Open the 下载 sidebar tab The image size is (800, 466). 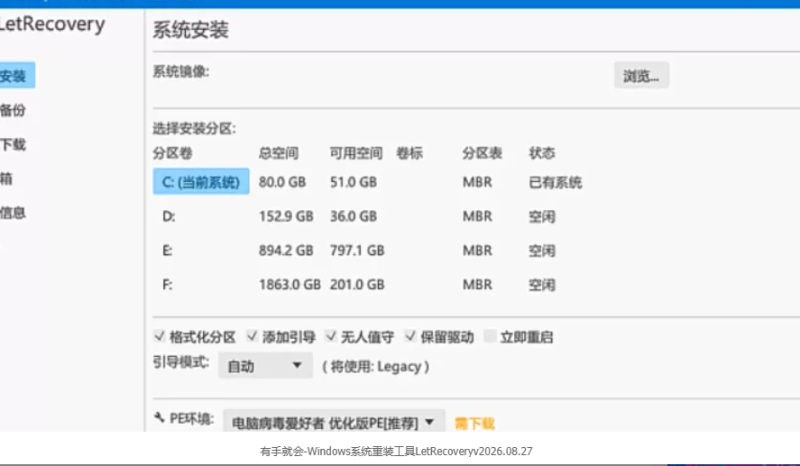[x=13, y=145]
